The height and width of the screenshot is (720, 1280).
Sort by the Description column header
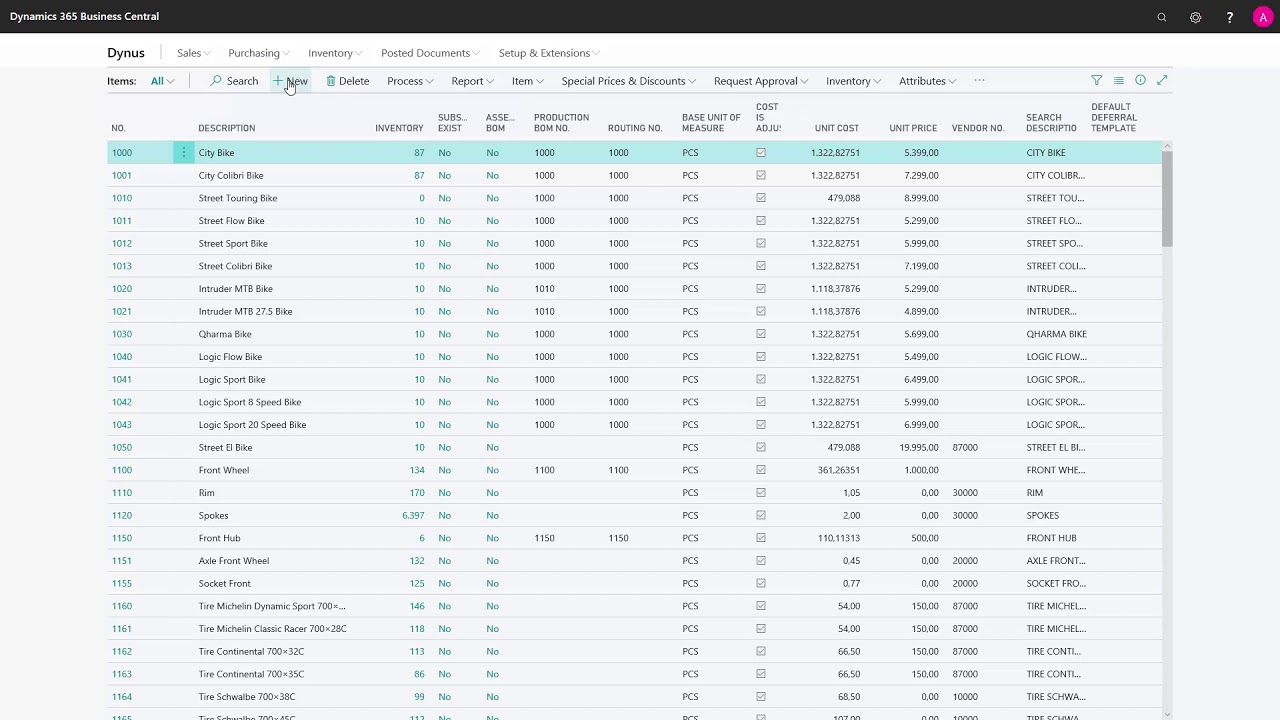pos(227,128)
